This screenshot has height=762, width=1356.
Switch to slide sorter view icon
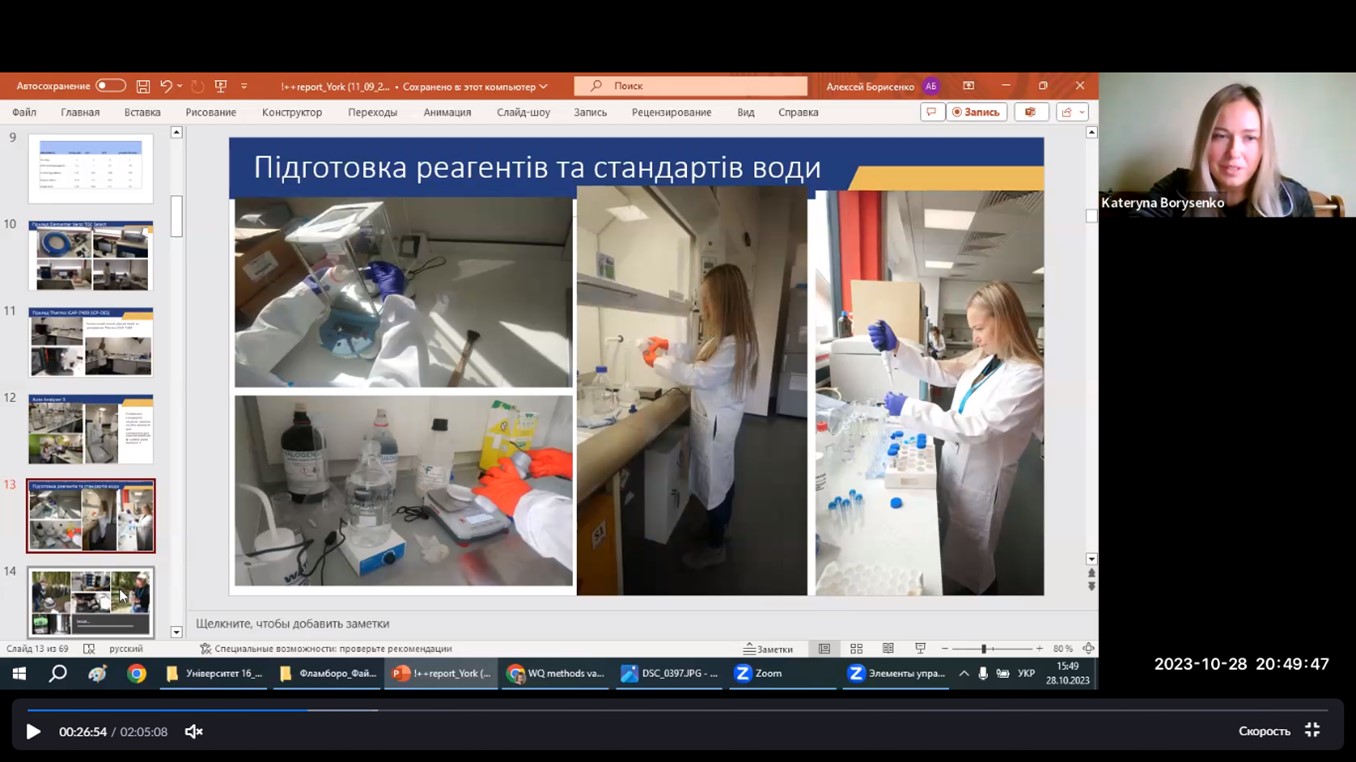tap(856, 649)
